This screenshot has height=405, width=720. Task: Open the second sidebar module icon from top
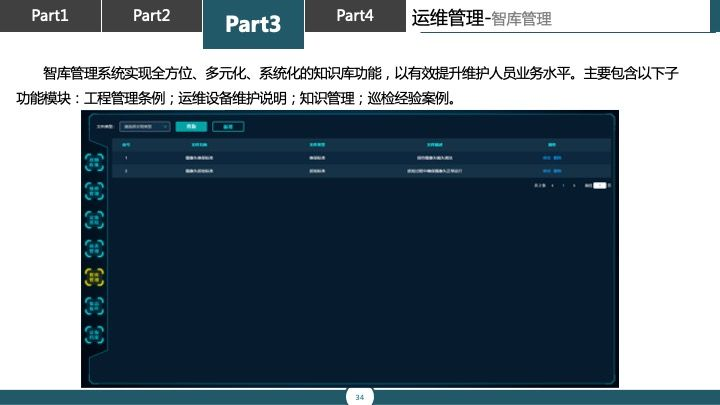click(95, 191)
